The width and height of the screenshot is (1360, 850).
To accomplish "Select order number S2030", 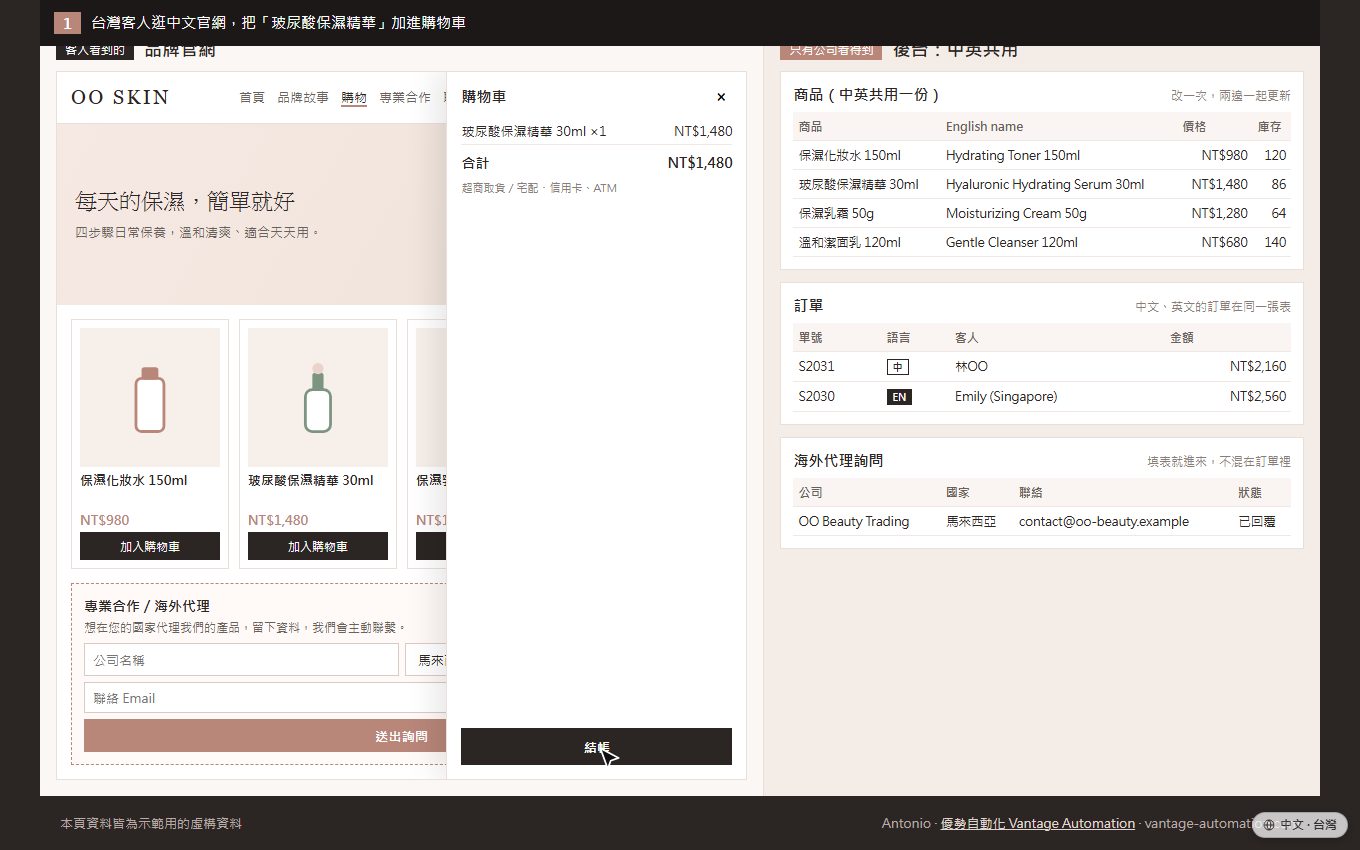I will click(x=816, y=397).
